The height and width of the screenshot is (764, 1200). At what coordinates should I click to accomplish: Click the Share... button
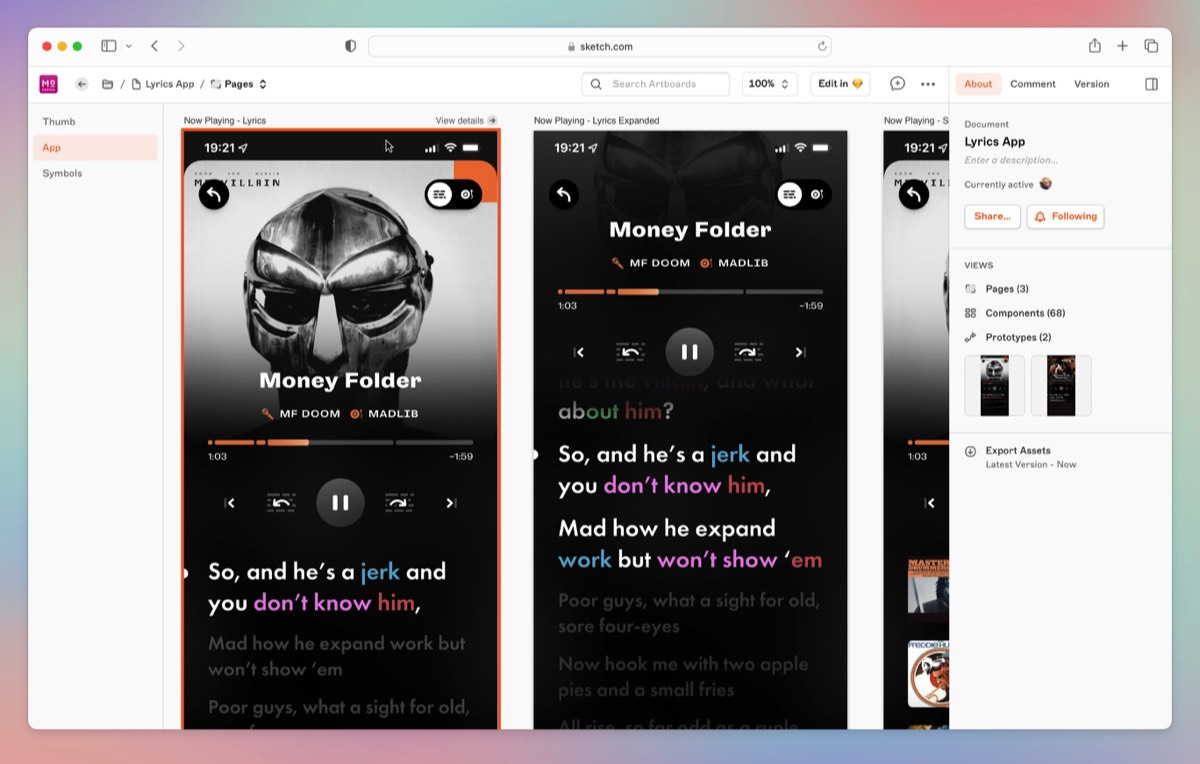click(x=992, y=216)
